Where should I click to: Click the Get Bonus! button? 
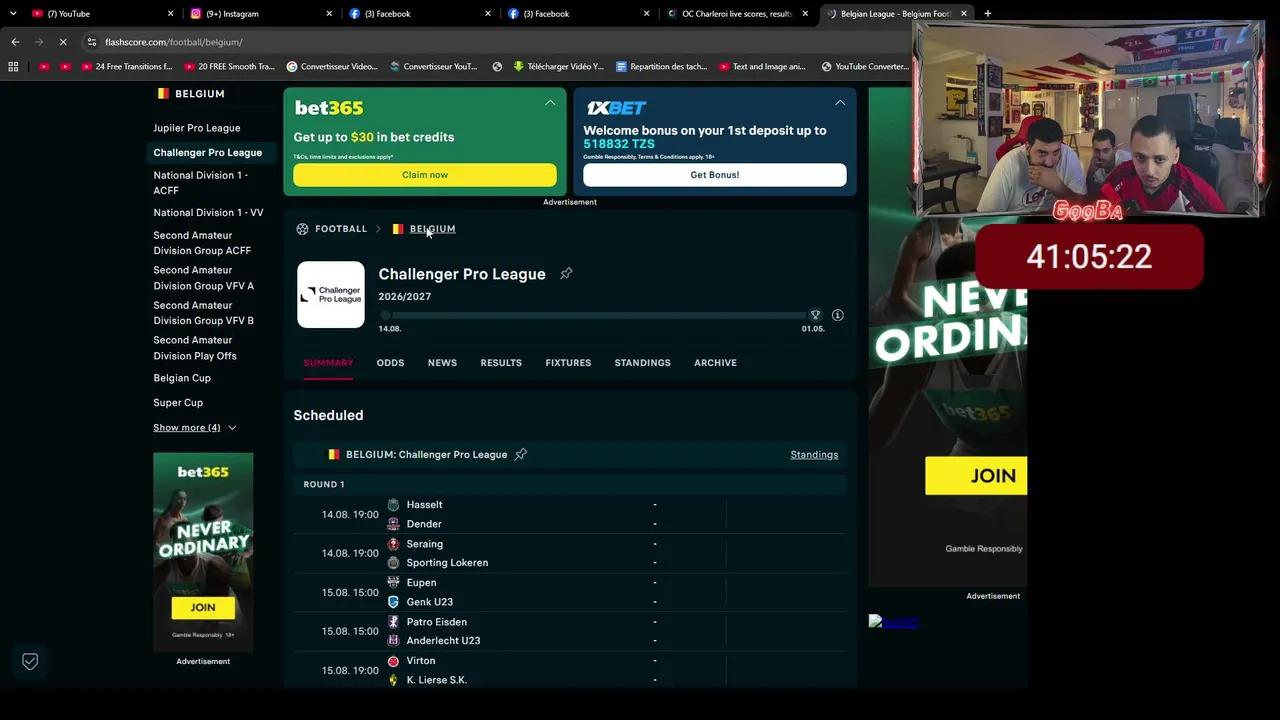tap(715, 175)
